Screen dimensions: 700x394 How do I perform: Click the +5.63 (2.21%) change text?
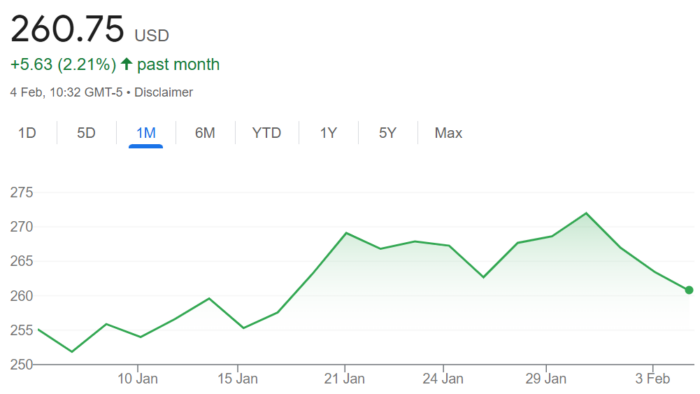pos(63,64)
